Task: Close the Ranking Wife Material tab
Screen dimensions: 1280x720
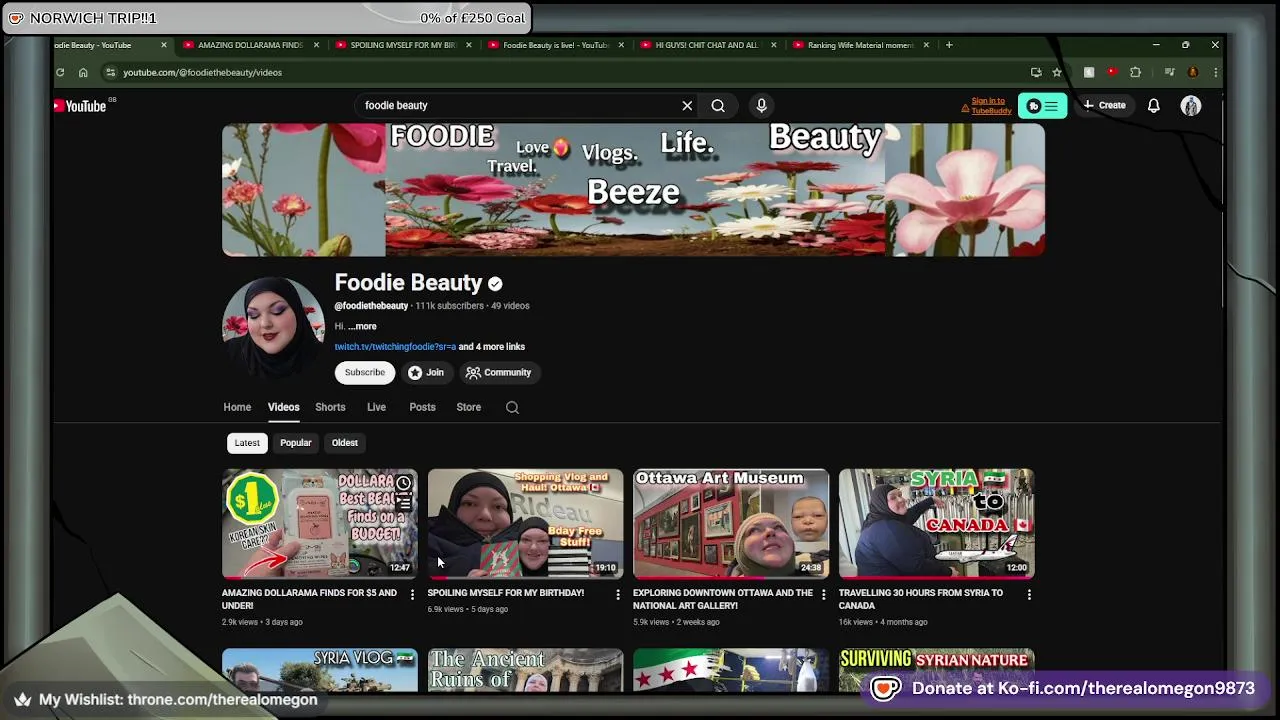Action: click(926, 45)
